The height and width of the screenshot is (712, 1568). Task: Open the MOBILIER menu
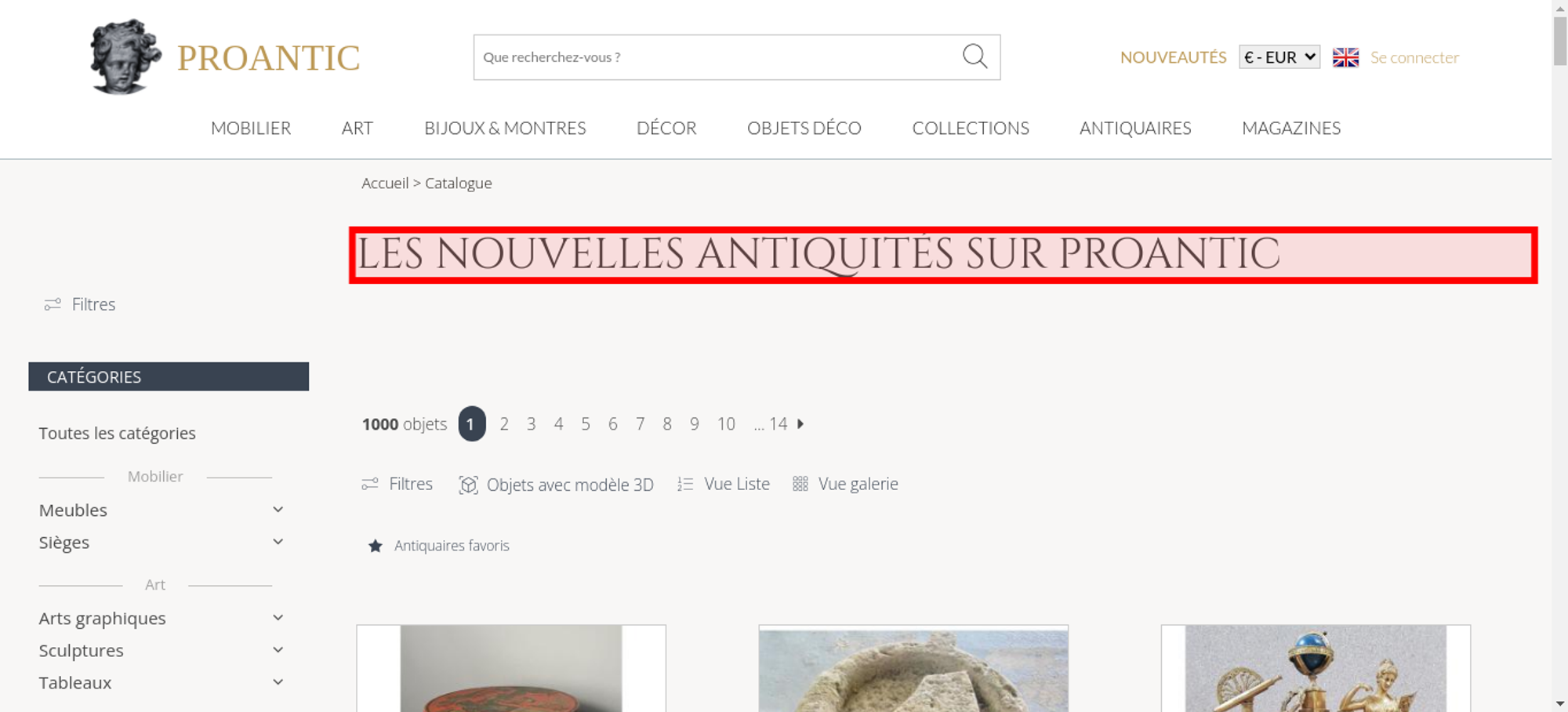(x=251, y=128)
